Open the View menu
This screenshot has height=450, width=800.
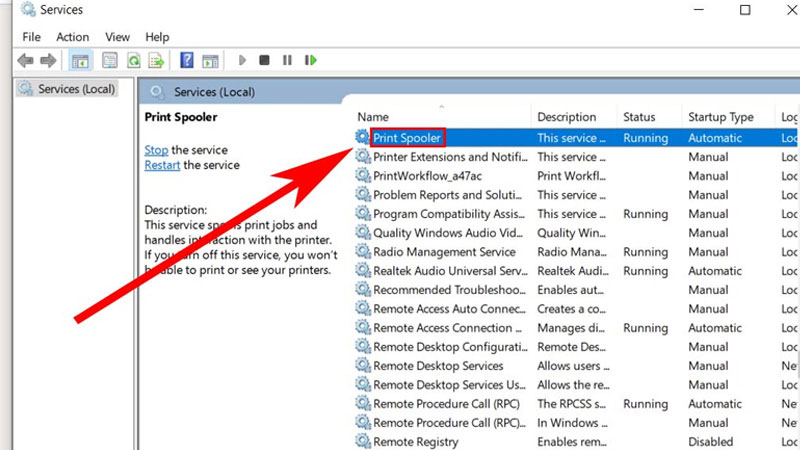[118, 37]
